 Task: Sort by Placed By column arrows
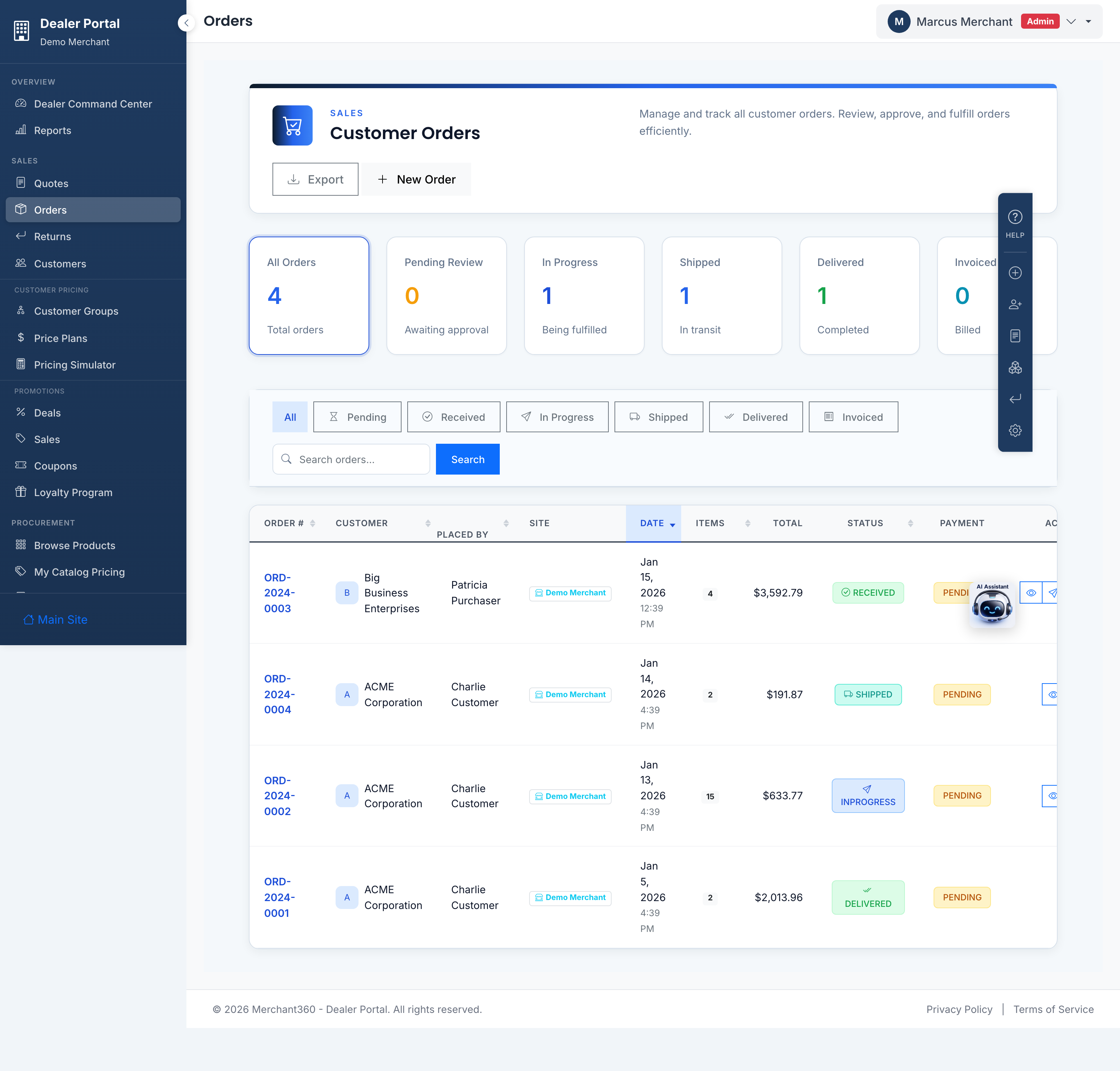click(506, 523)
